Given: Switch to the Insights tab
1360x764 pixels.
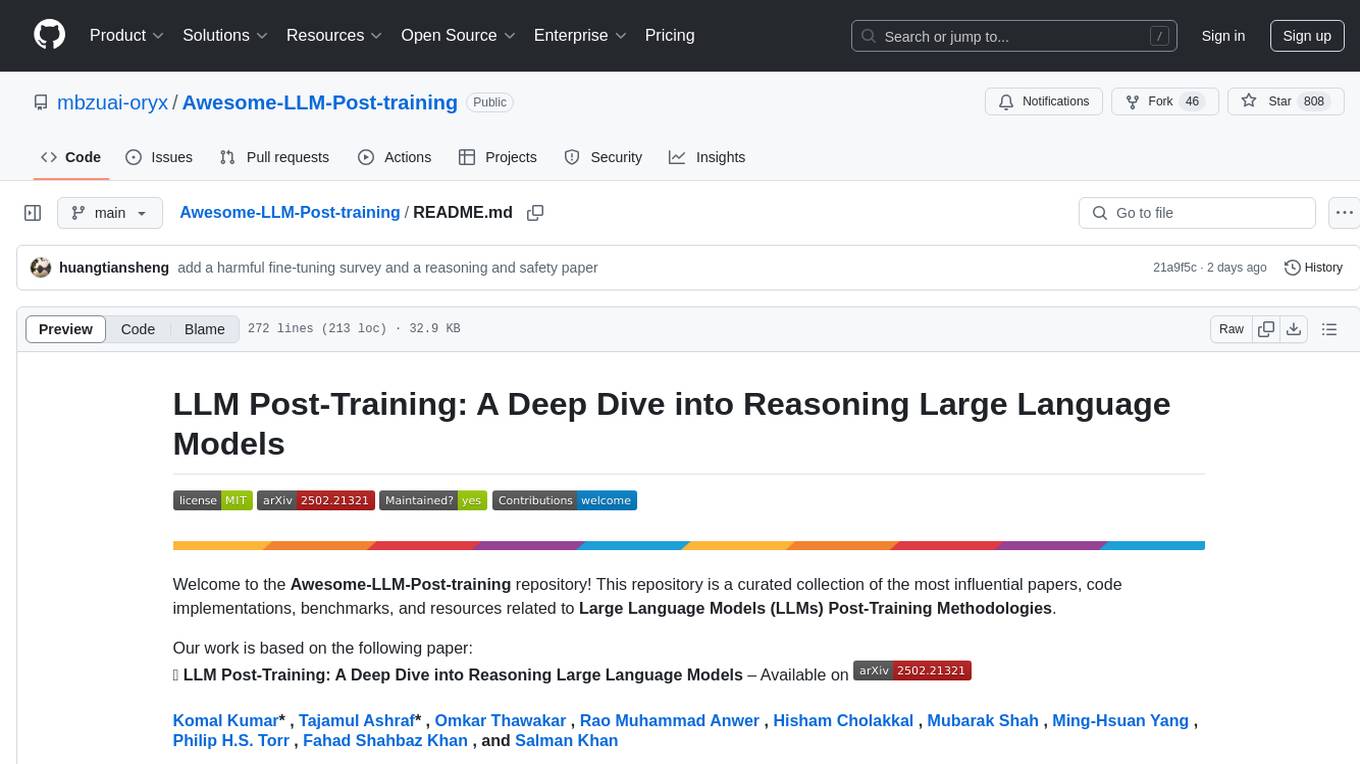Looking at the screenshot, I should point(707,157).
